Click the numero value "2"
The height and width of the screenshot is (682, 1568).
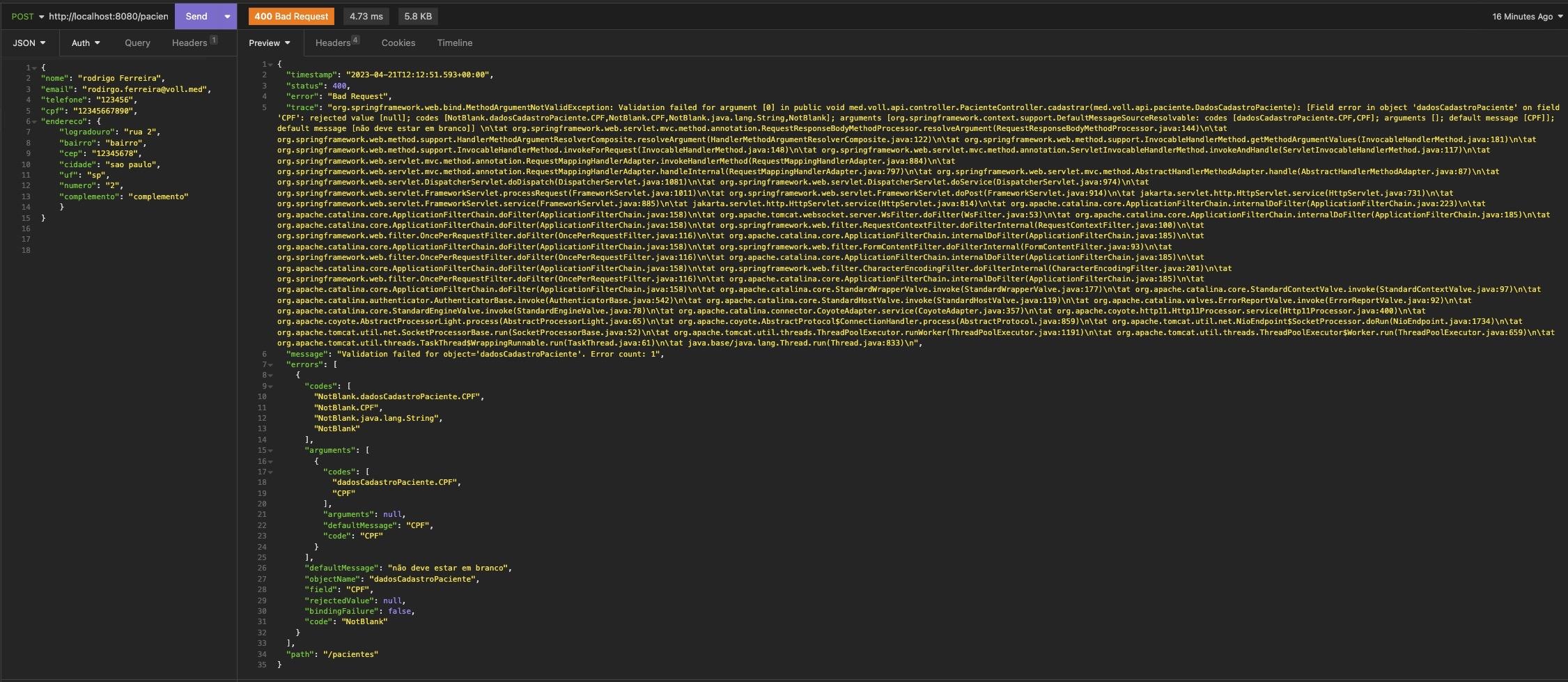coord(111,185)
